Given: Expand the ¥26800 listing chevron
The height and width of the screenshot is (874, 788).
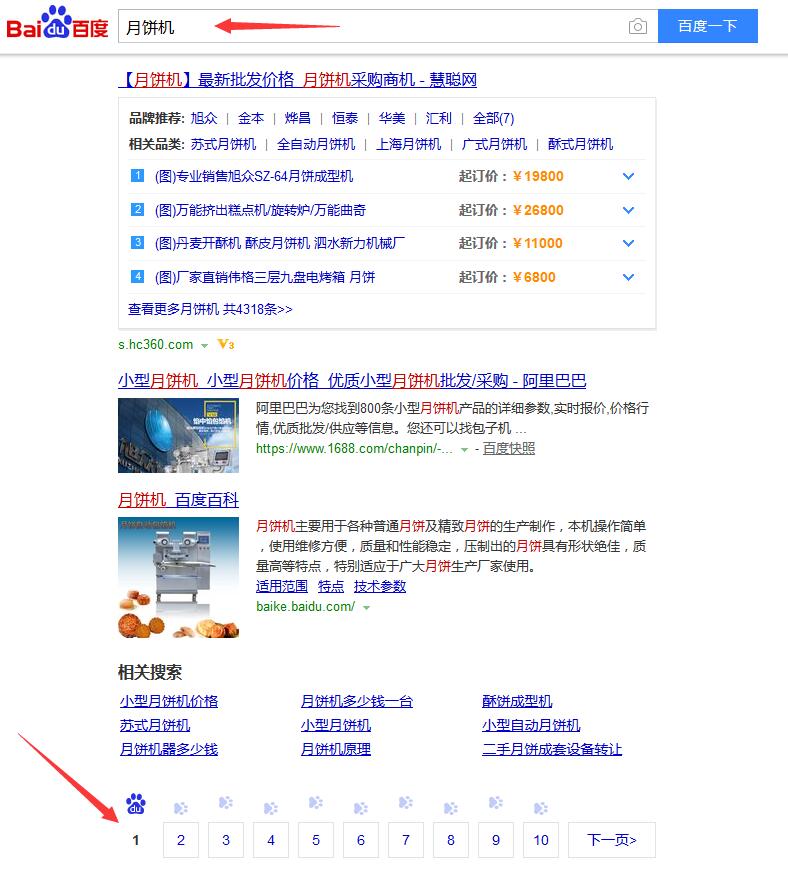Looking at the screenshot, I should 628,210.
